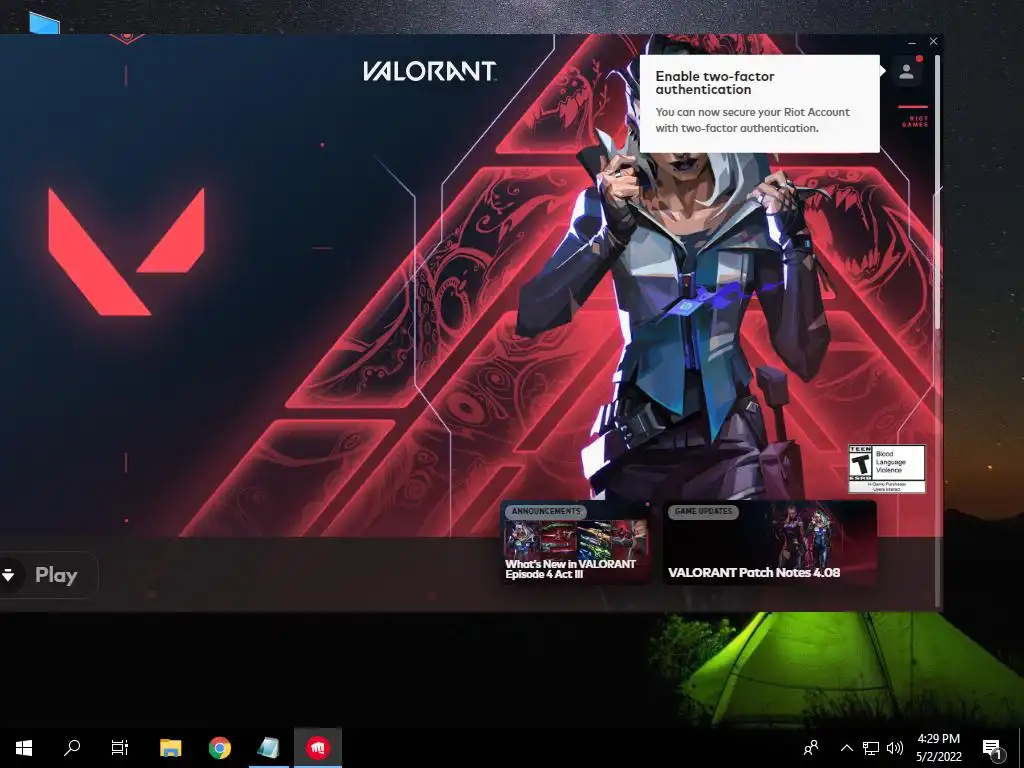The width and height of the screenshot is (1024, 768).
Task: Click the VALORANT title logo
Action: (430, 71)
